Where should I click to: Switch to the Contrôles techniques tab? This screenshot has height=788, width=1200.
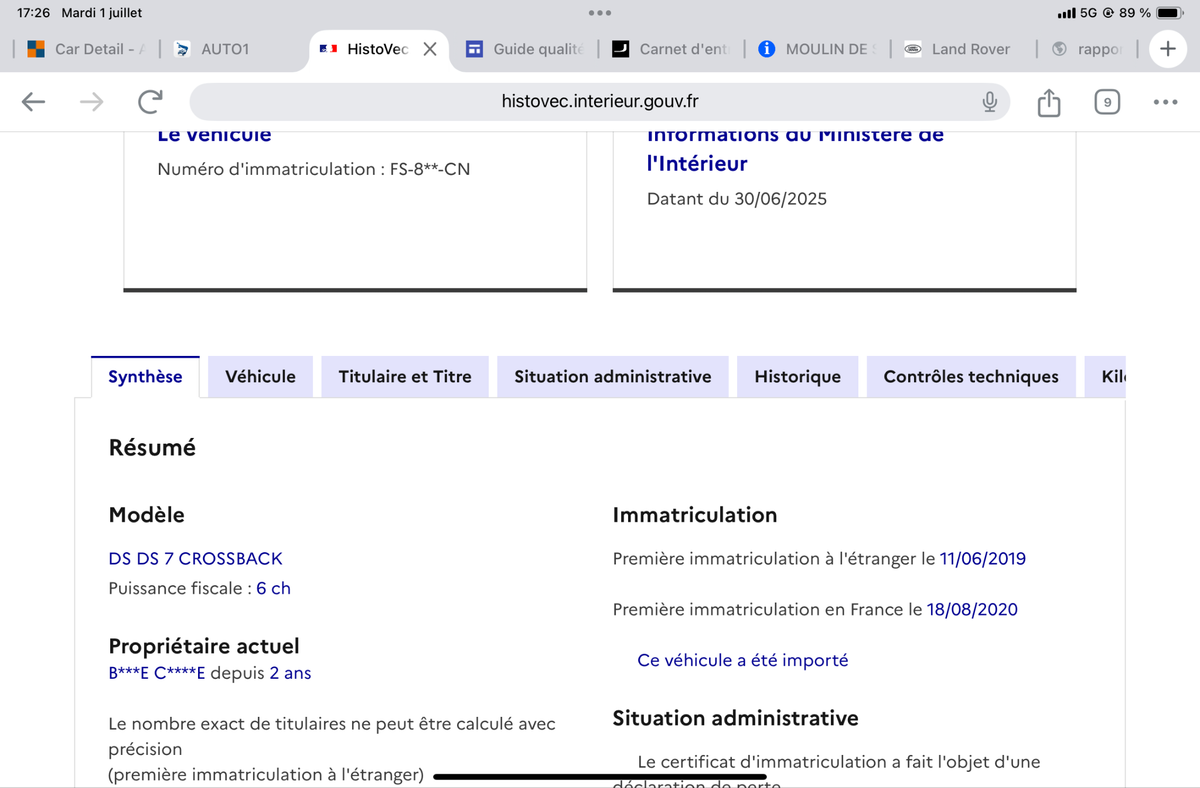click(970, 376)
